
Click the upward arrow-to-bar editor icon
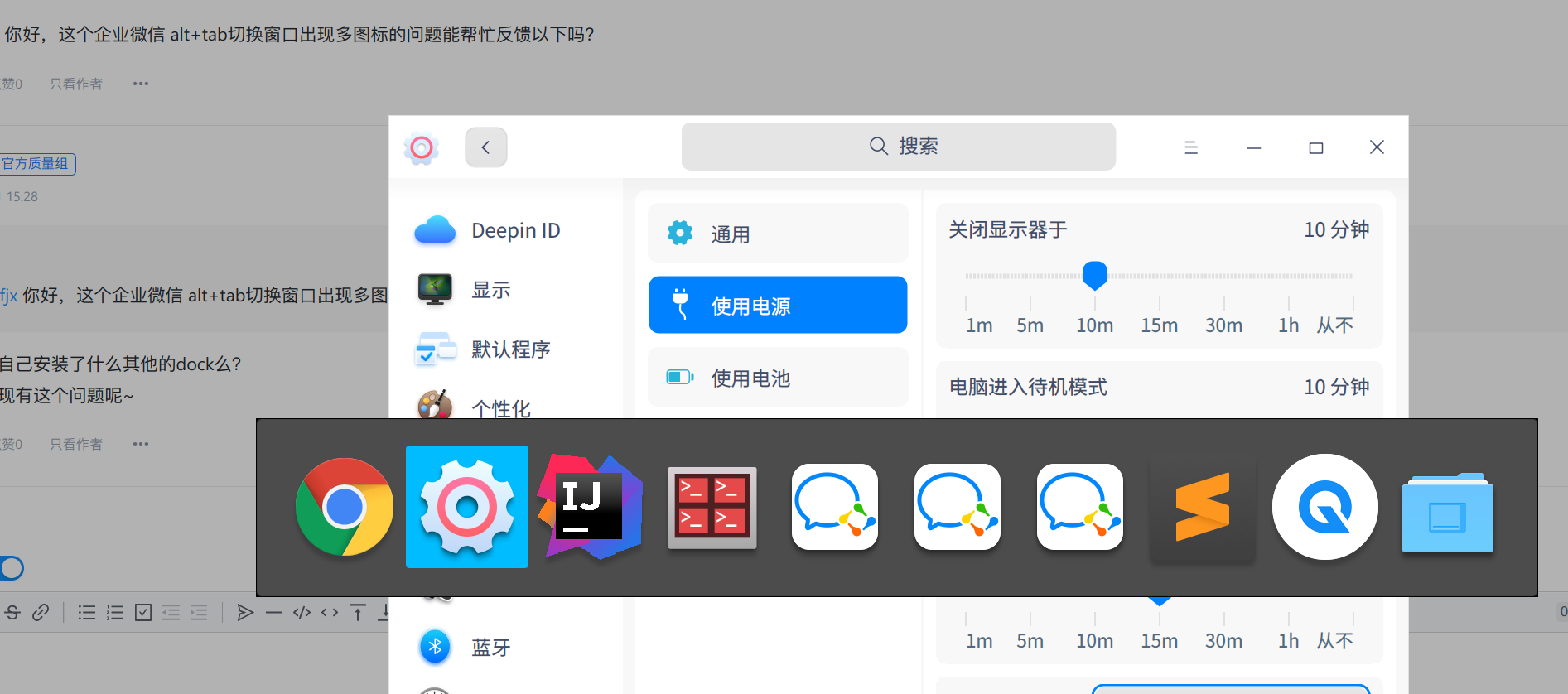[358, 613]
